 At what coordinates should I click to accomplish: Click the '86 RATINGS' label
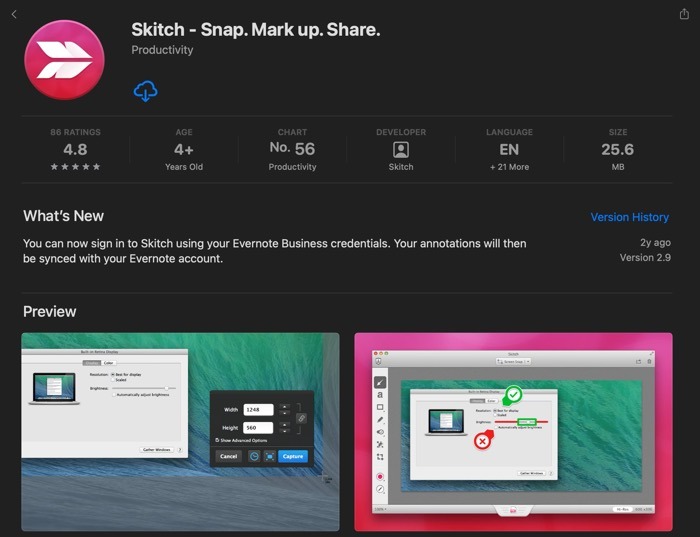pyautogui.click(x=75, y=132)
